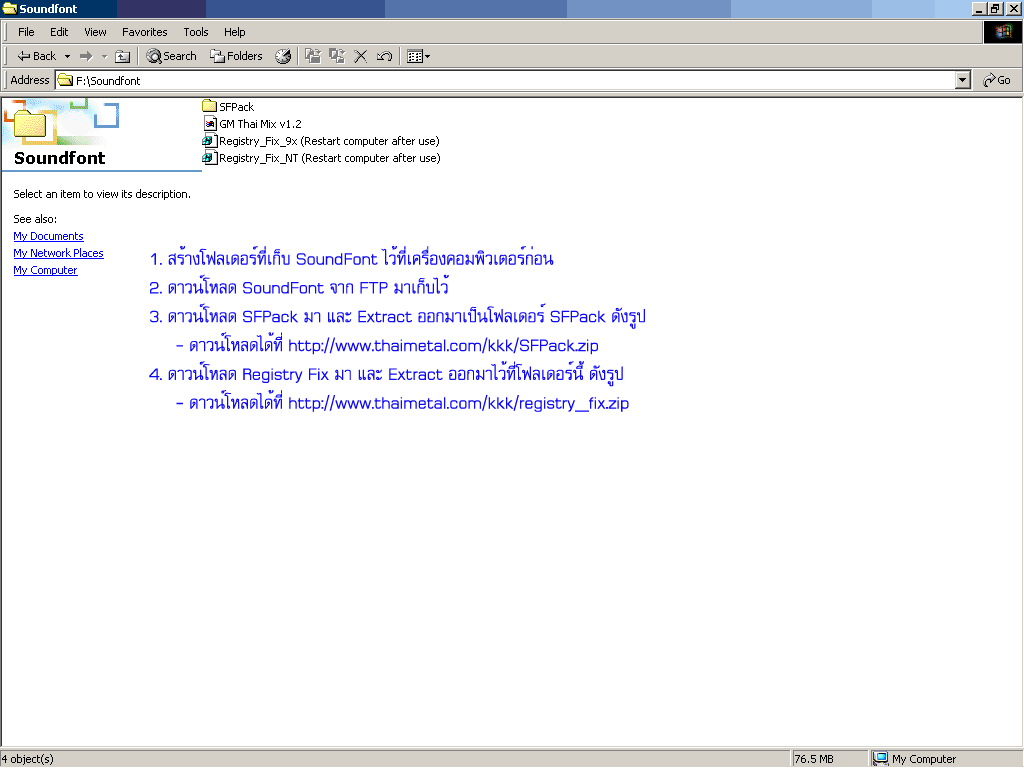Screen dimensions: 1024x768
Task: Follow the My Network Places link
Action: point(58,253)
